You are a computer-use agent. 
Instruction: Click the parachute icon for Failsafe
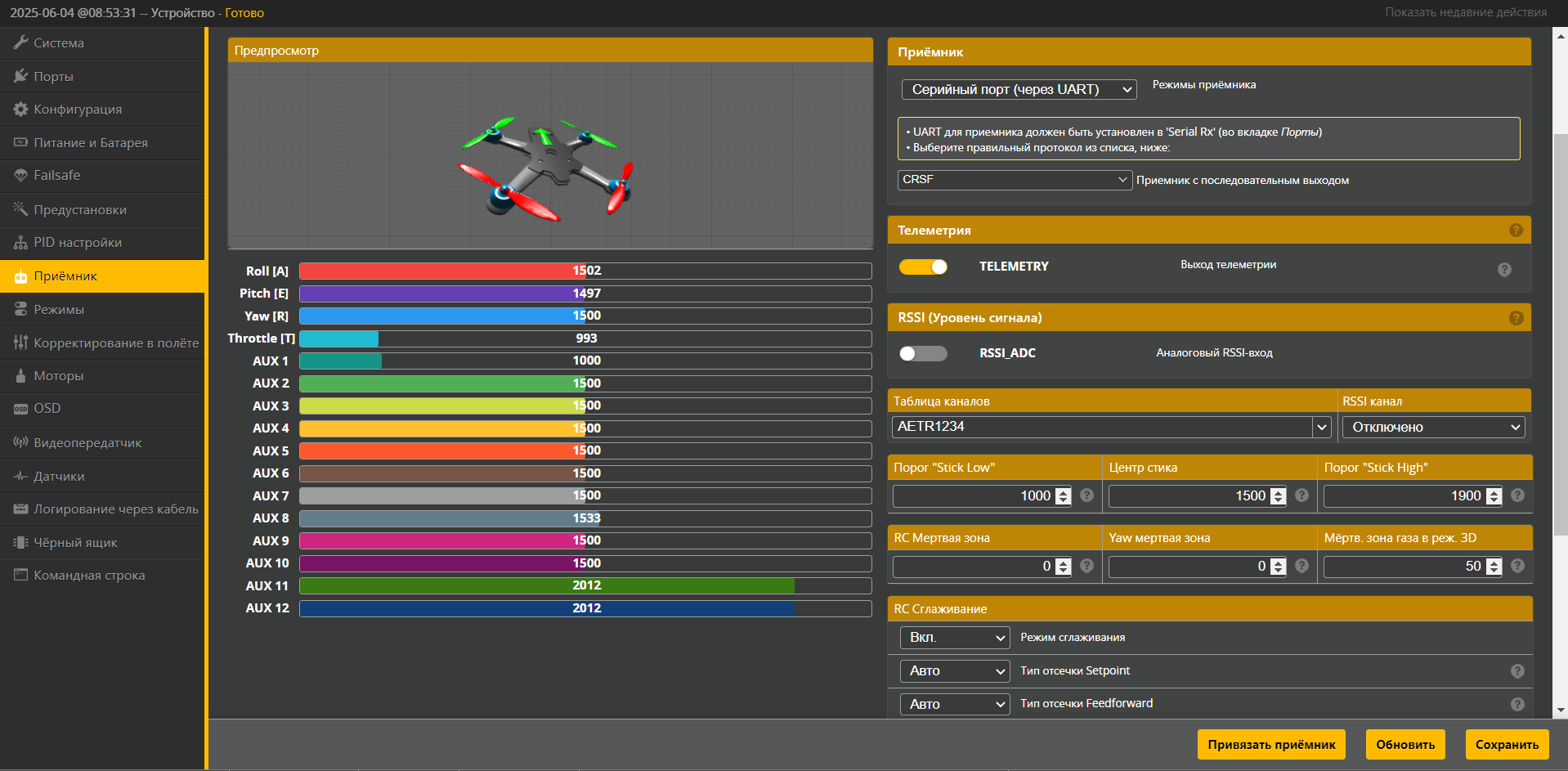[x=20, y=175]
